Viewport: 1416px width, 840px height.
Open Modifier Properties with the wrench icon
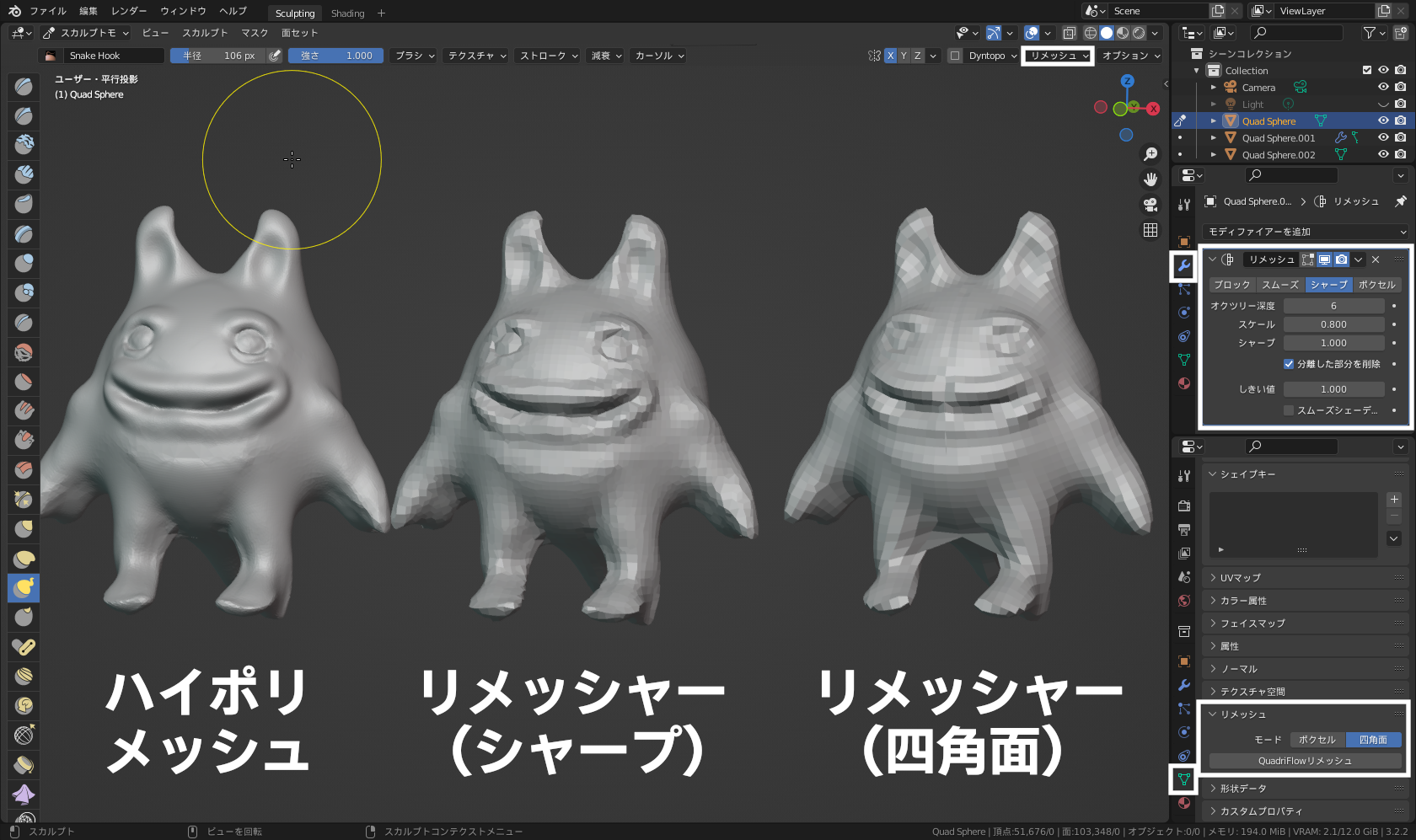click(1184, 265)
